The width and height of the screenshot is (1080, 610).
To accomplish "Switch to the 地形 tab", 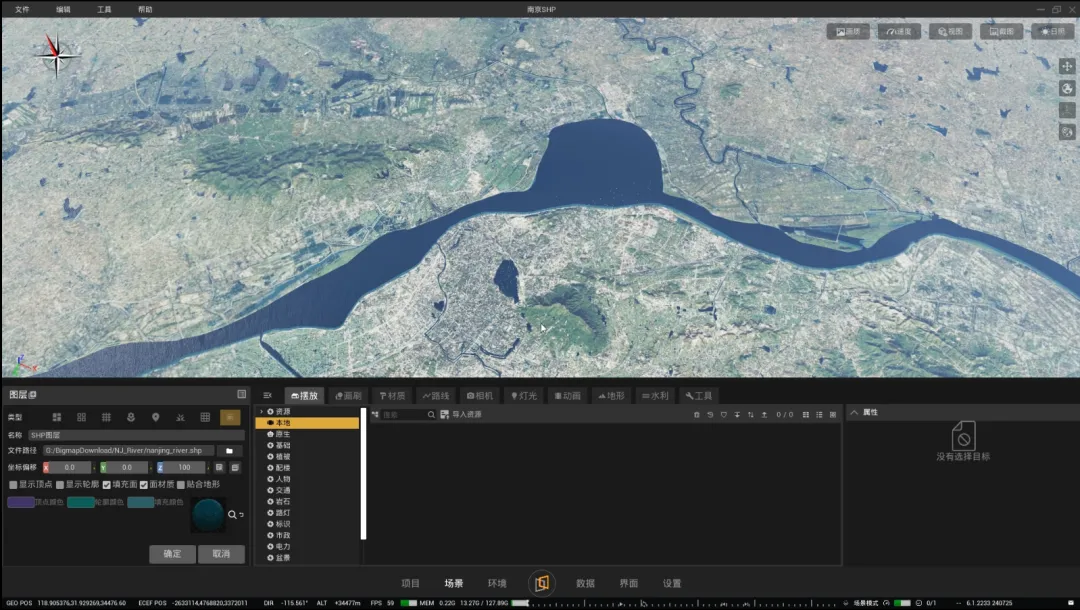I will (611, 396).
